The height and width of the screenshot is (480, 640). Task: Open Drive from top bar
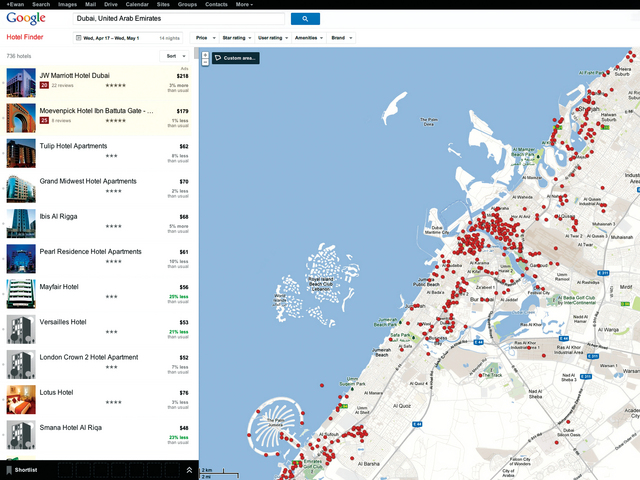point(111,4)
